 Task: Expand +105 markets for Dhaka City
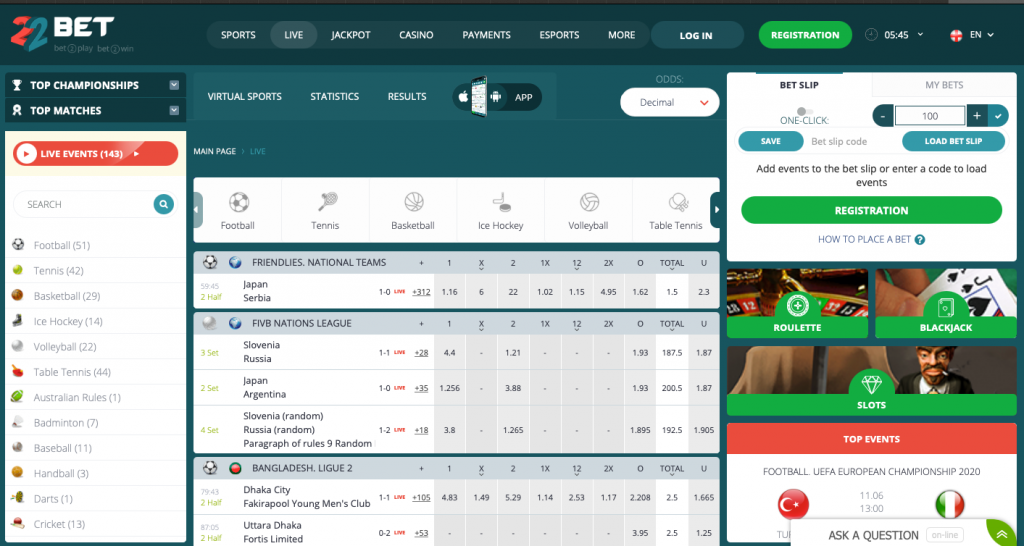tap(421, 498)
